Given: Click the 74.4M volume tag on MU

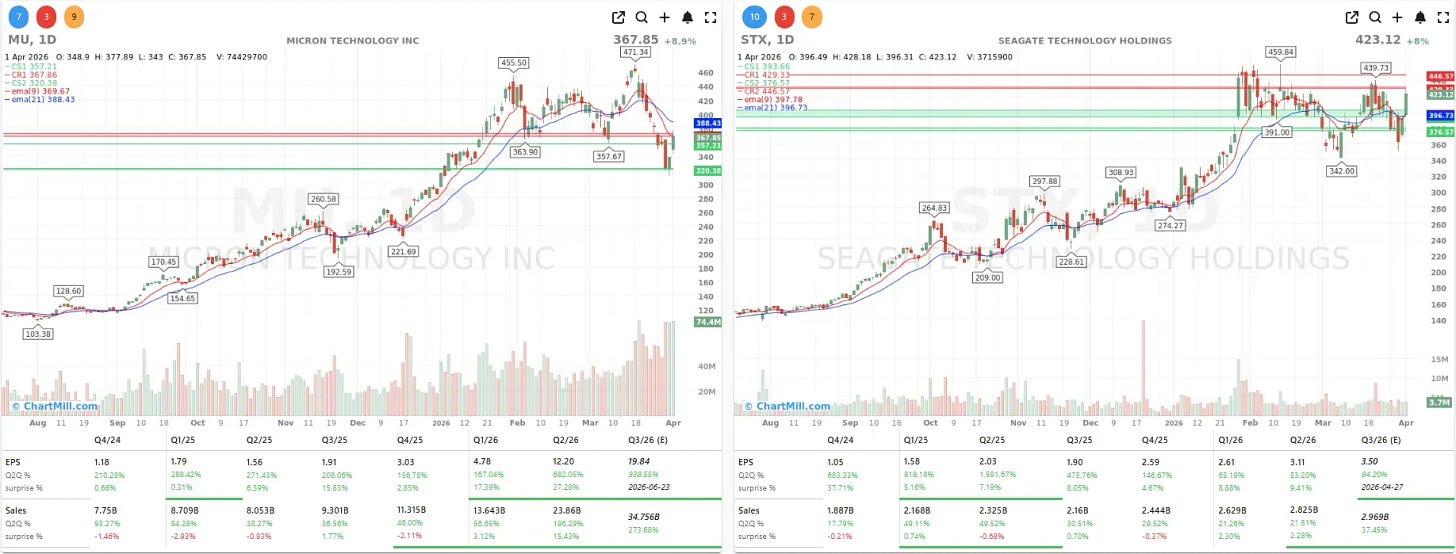Looking at the screenshot, I should click(707, 323).
